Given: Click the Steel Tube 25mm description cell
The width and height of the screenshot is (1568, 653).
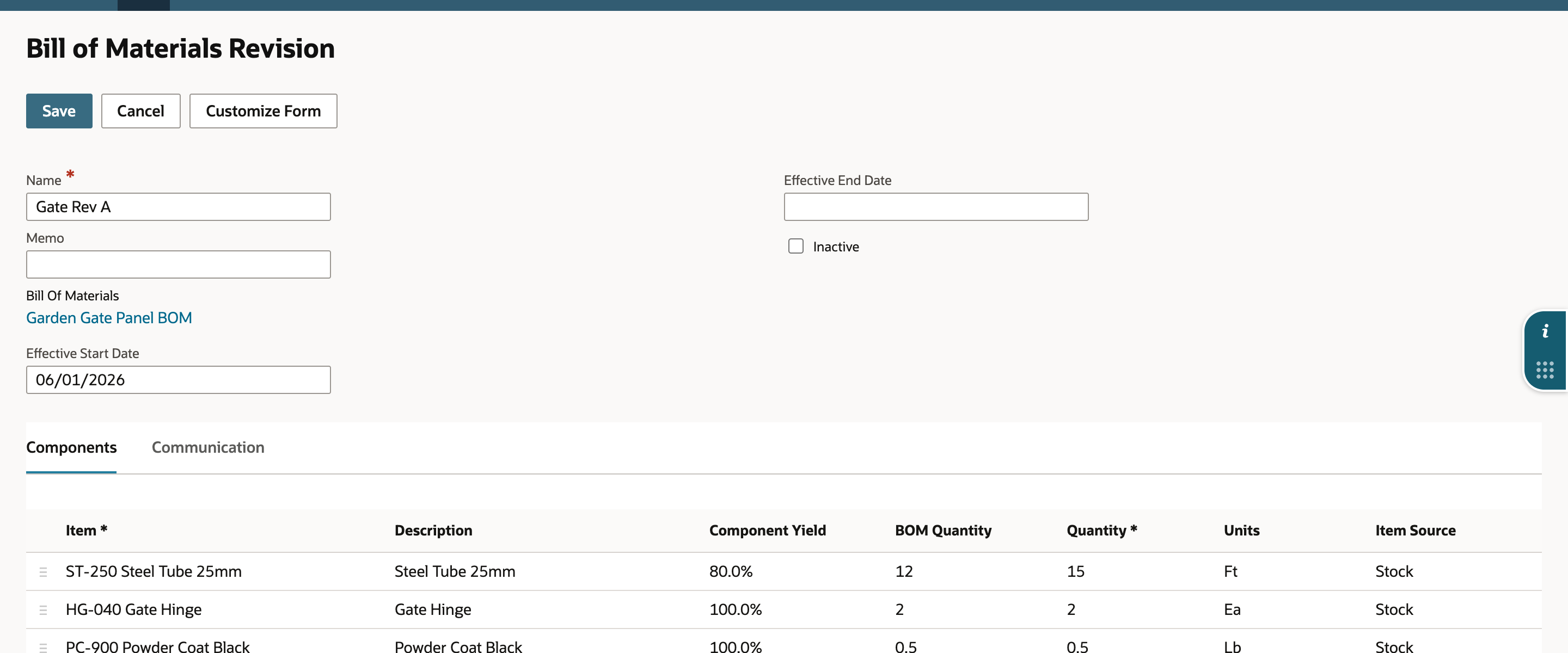Looking at the screenshot, I should point(455,571).
